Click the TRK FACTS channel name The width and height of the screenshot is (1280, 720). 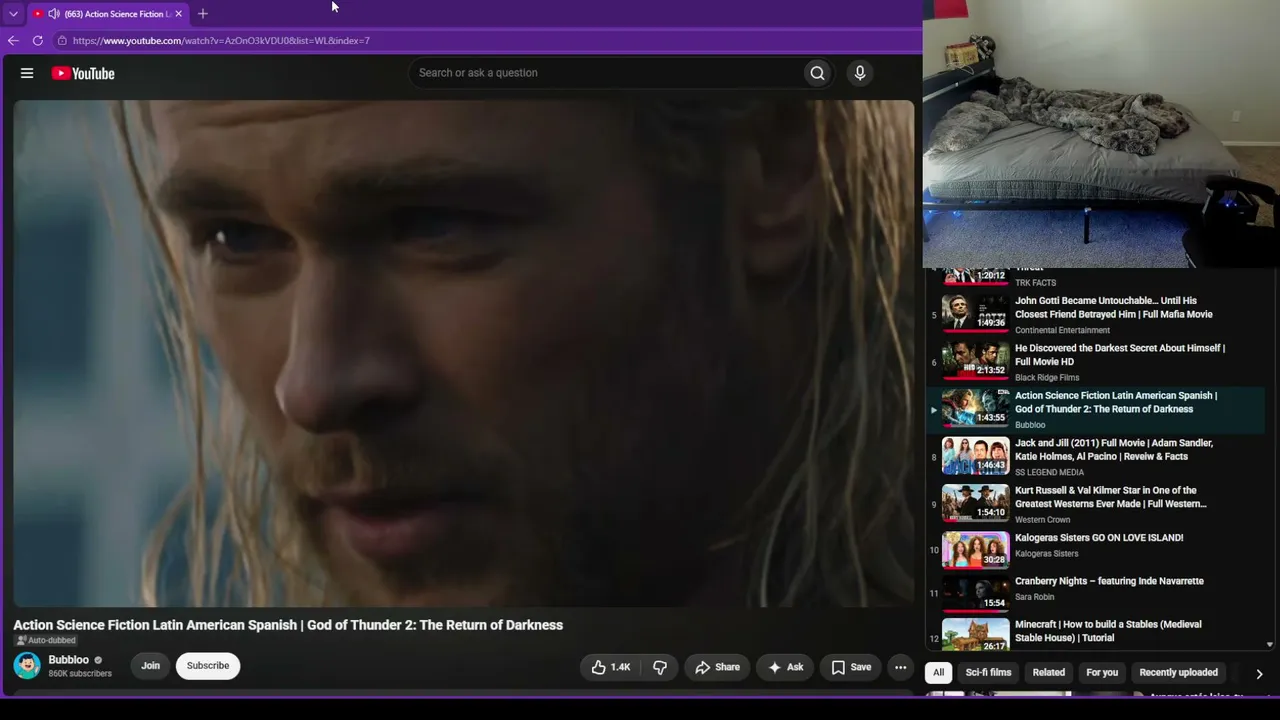[1035, 283]
